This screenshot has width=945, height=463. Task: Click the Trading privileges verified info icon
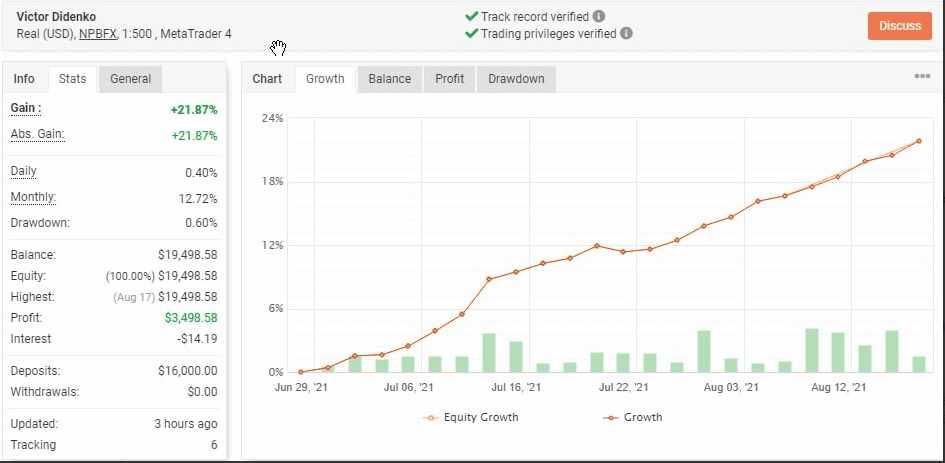click(x=626, y=33)
